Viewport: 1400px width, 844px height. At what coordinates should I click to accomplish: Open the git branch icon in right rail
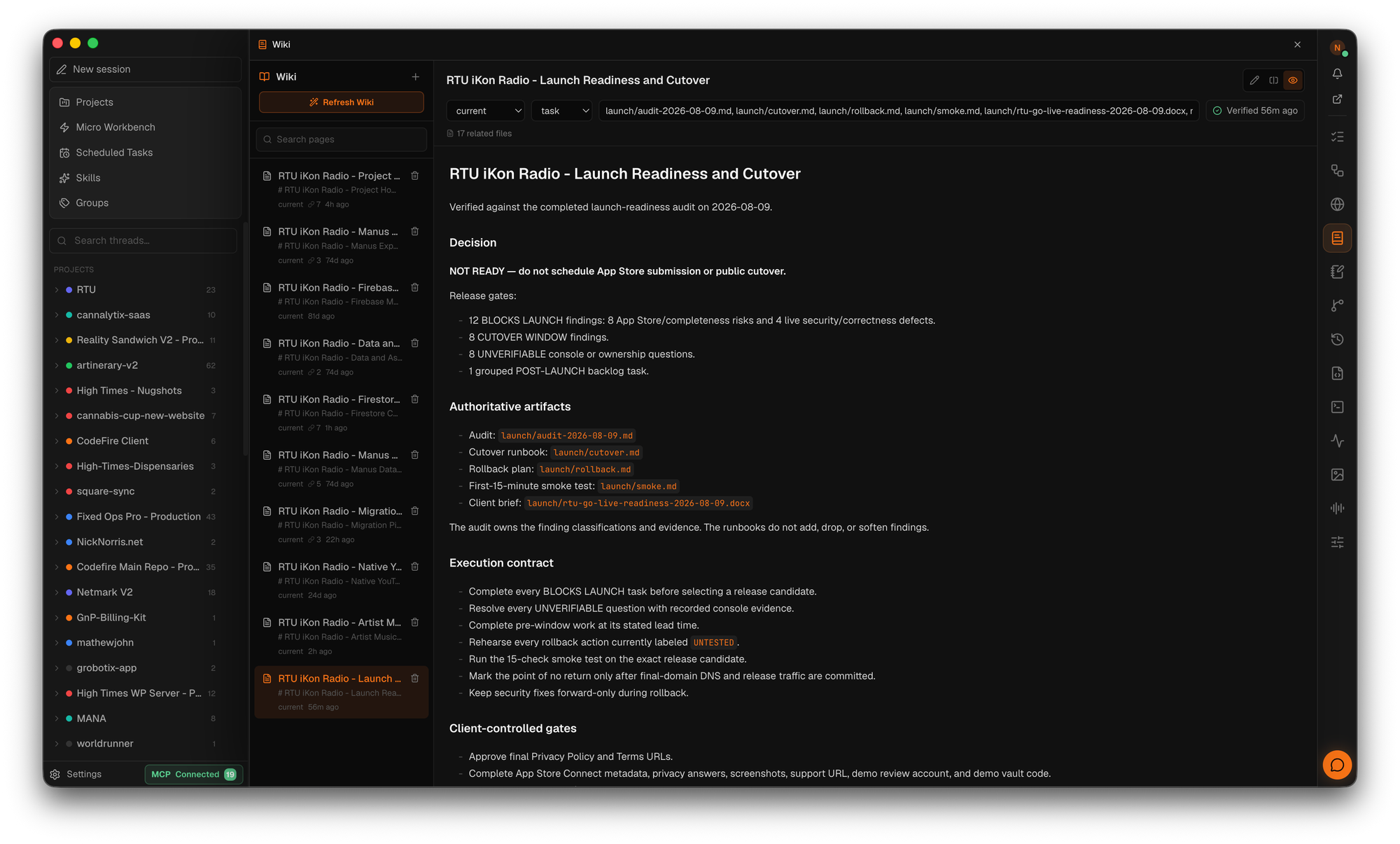pyautogui.click(x=1337, y=305)
